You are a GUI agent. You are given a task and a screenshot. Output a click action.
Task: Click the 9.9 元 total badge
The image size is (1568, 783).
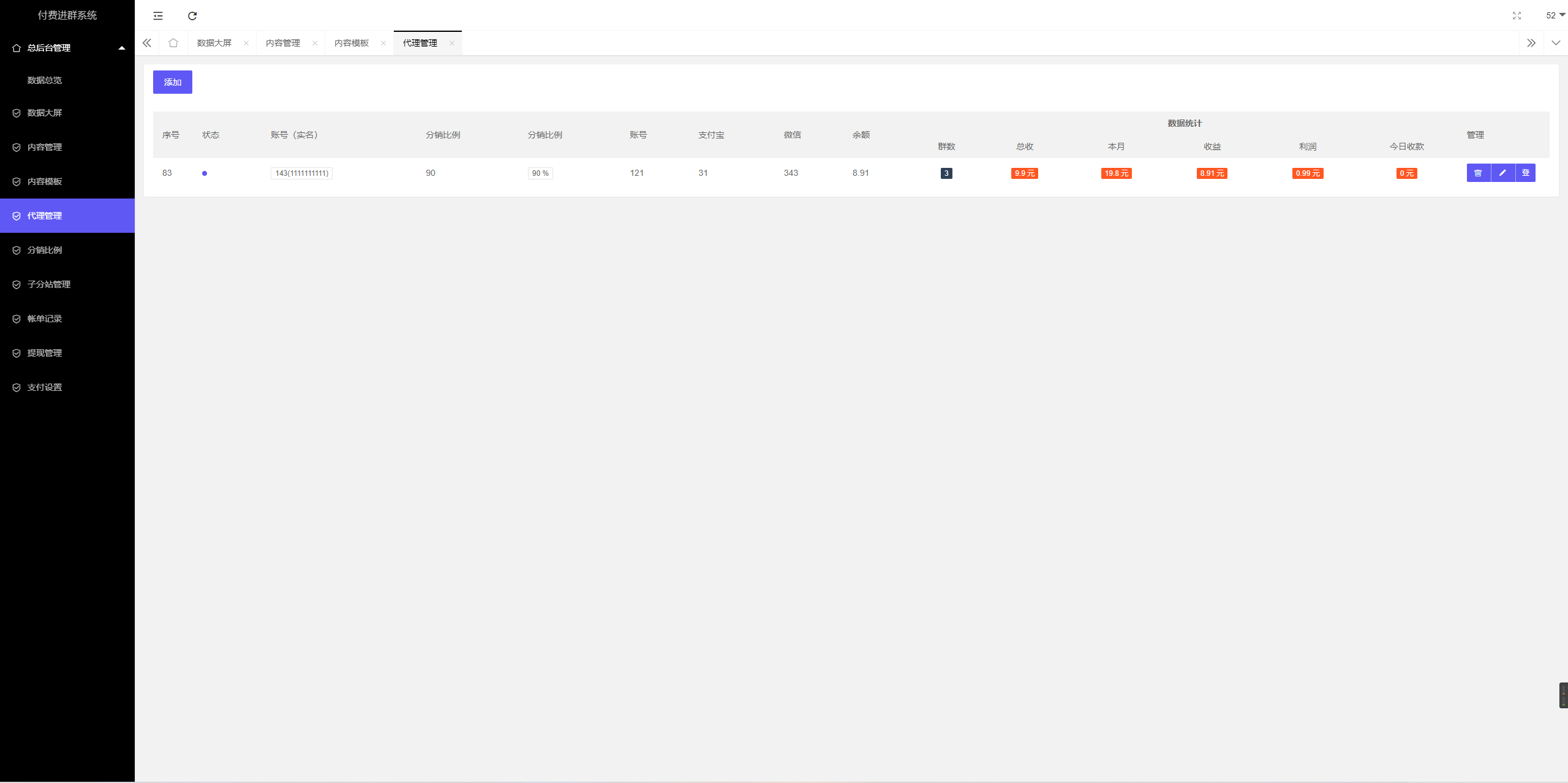[x=1025, y=173]
